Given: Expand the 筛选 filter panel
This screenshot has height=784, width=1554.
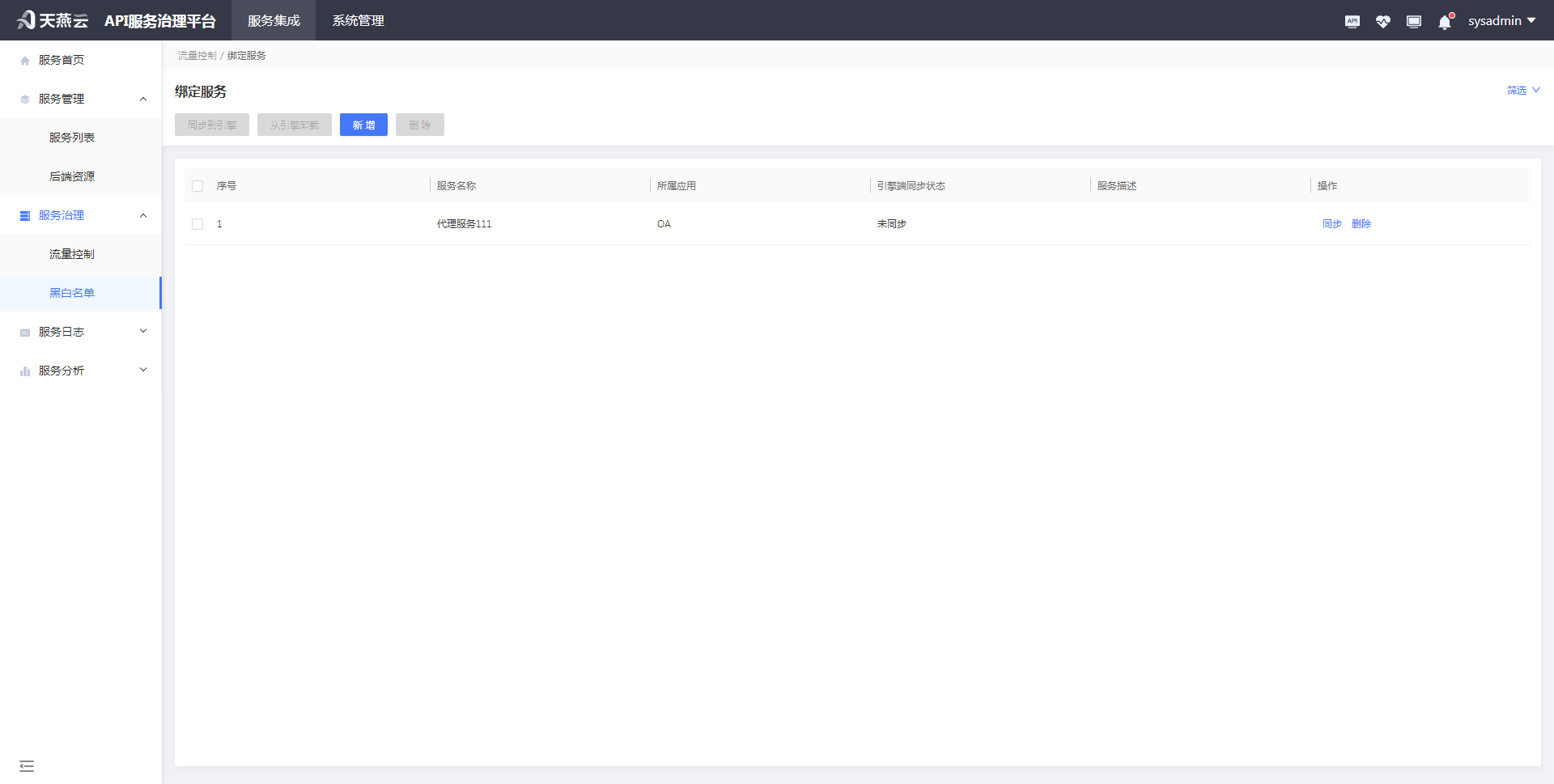Looking at the screenshot, I should [1522, 90].
